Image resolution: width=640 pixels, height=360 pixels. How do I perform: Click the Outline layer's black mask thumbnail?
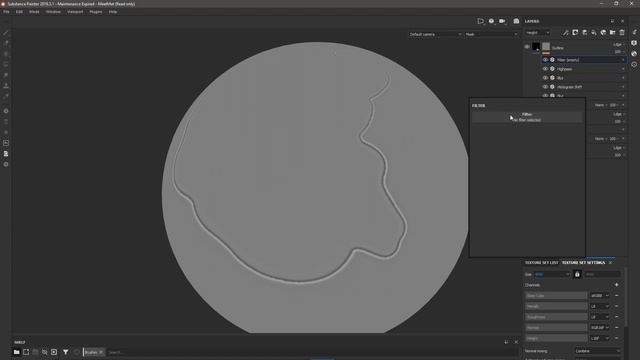tap(536, 47)
